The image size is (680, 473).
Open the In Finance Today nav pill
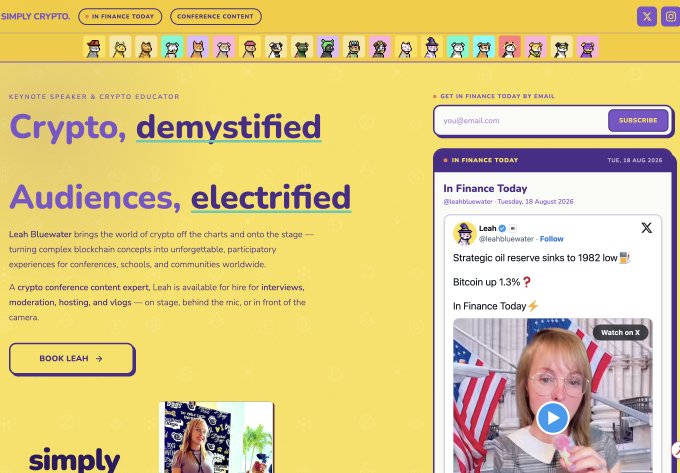[x=120, y=16]
